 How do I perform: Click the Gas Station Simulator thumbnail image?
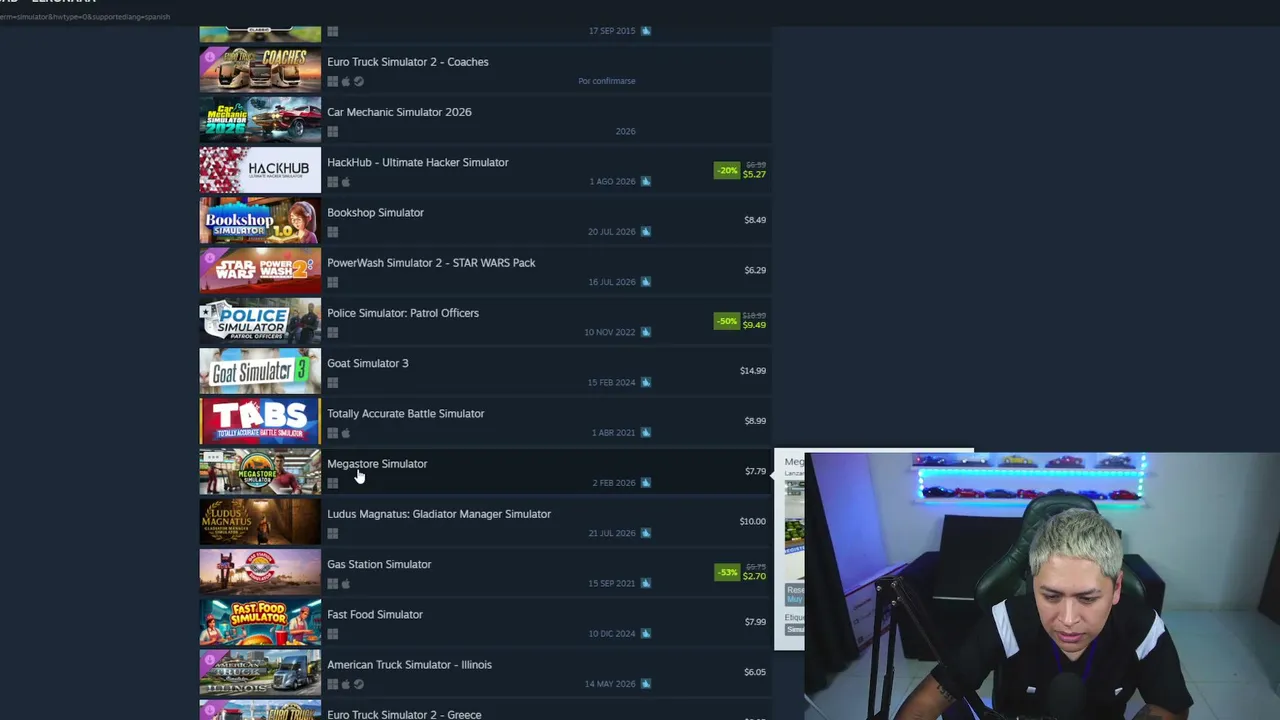point(260,572)
